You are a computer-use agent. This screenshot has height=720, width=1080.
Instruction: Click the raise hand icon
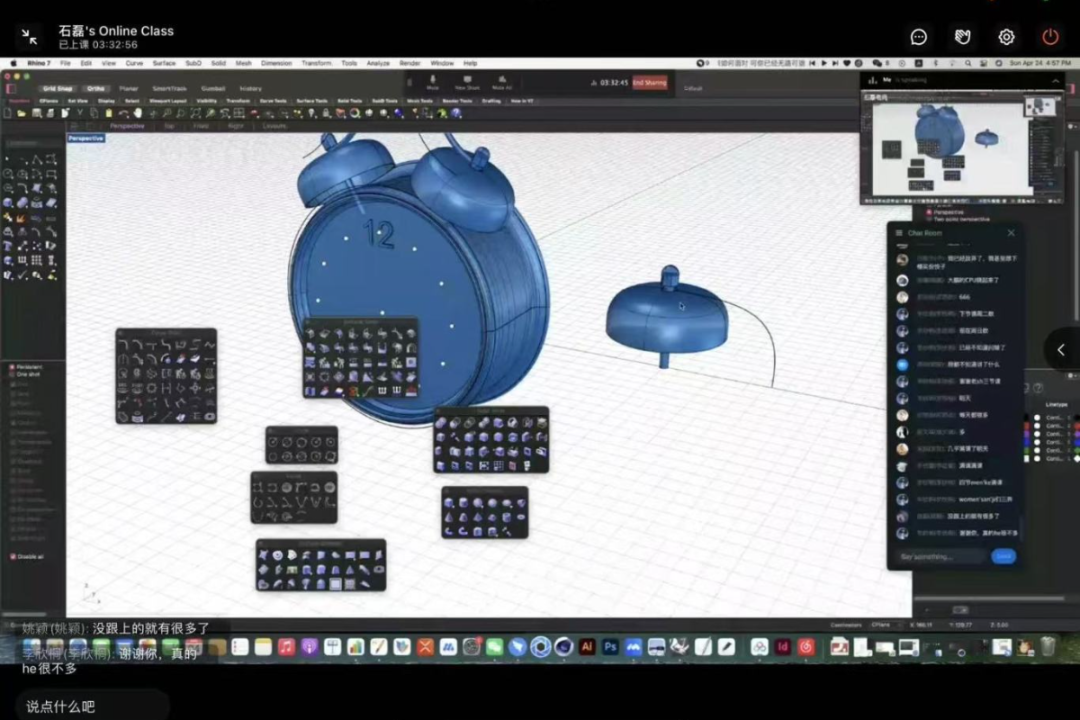pyautogui.click(x=962, y=37)
